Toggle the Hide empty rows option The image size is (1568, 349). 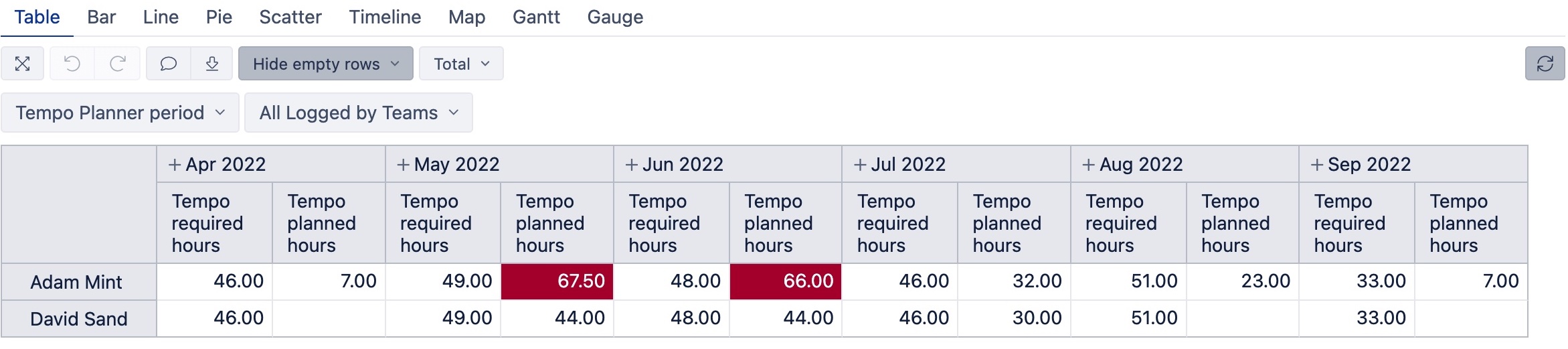pos(326,64)
